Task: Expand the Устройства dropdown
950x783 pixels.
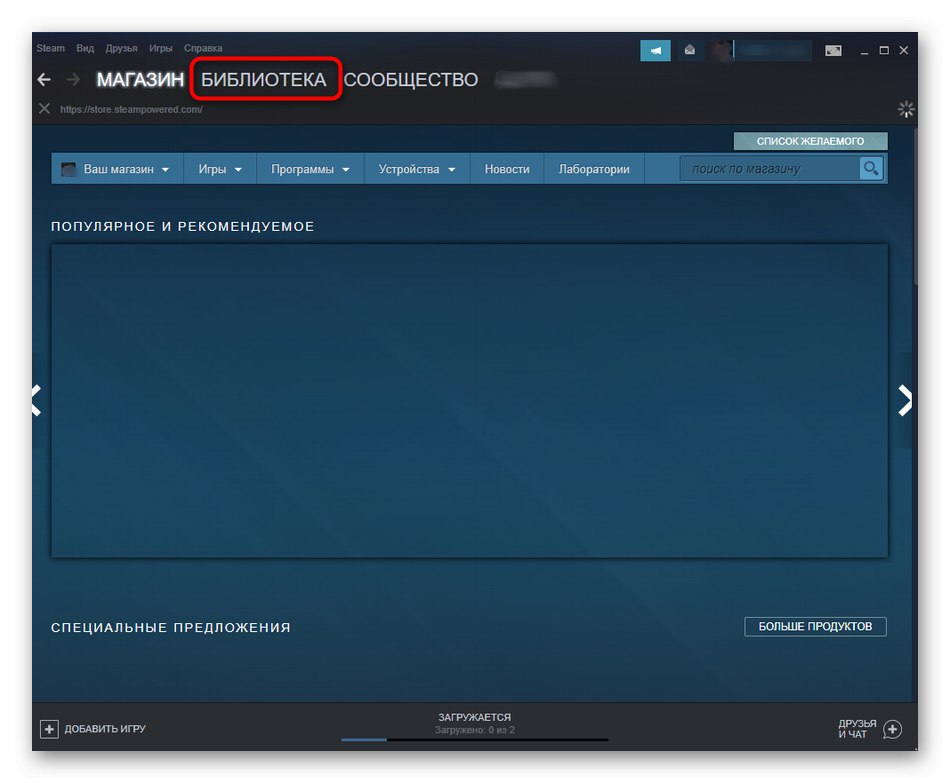Action: [x=417, y=168]
